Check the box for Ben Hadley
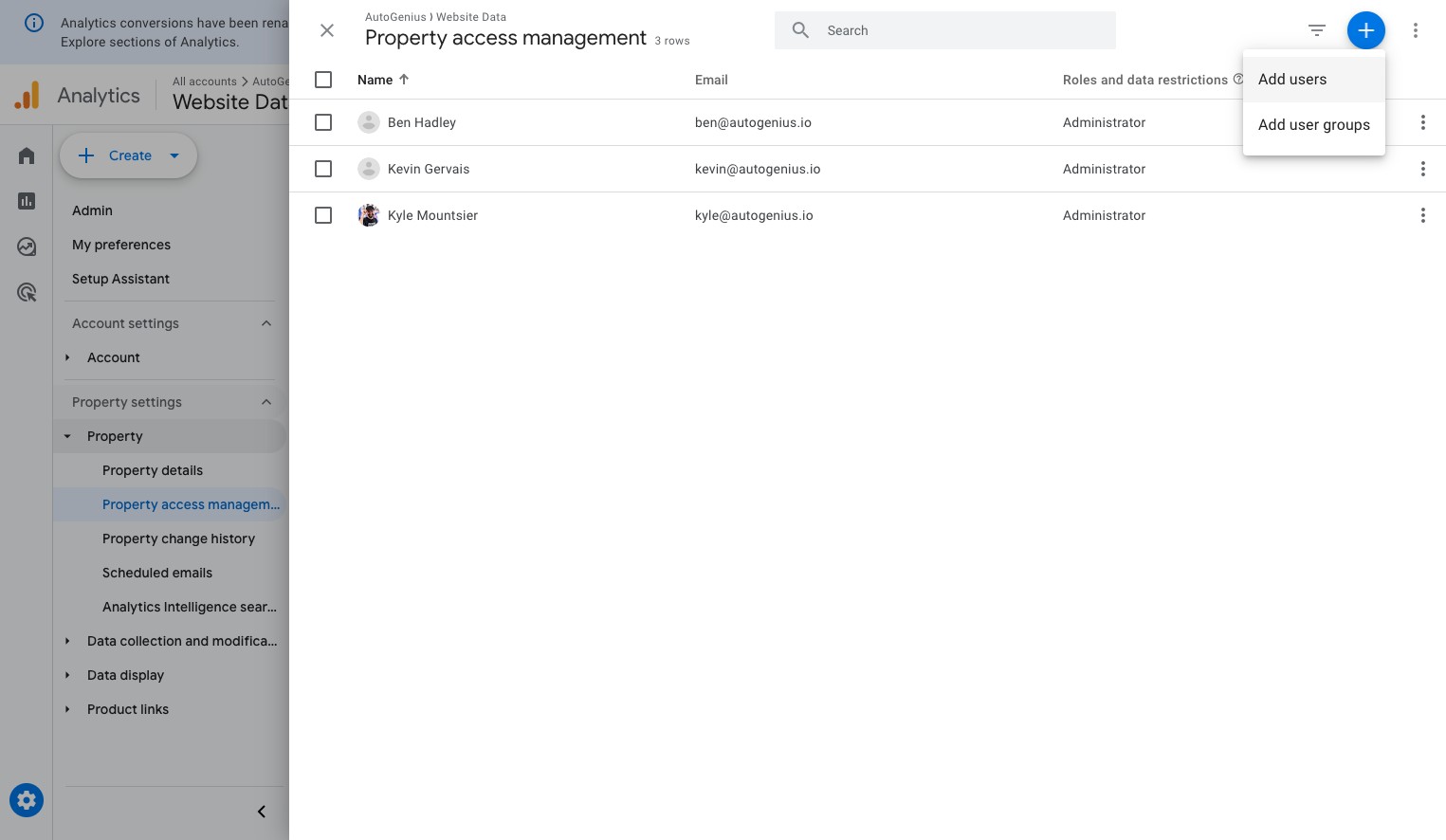1446x840 pixels. coord(323,122)
